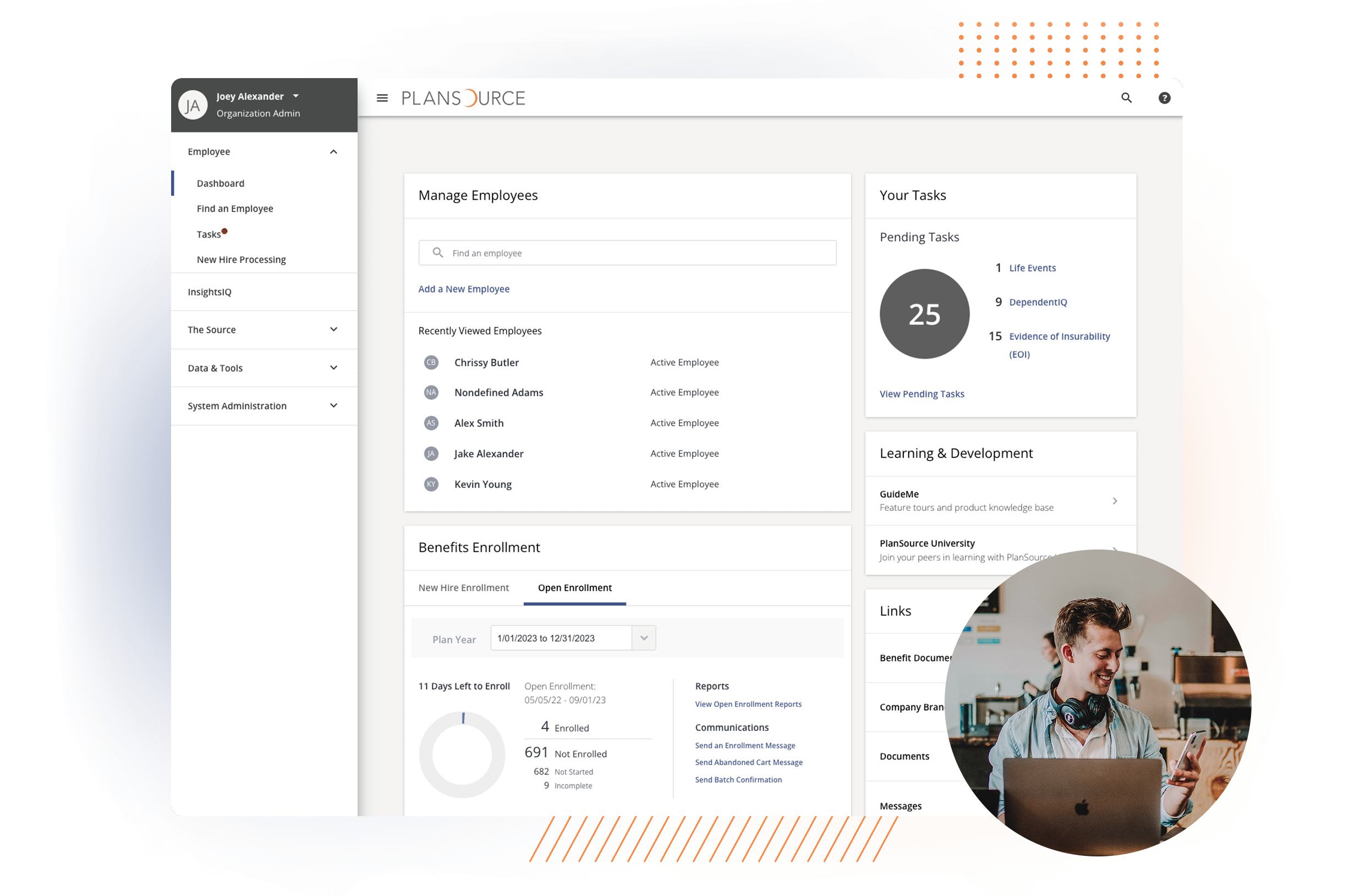
Task: Click the 25 pending tasks circle
Action: coord(924,314)
